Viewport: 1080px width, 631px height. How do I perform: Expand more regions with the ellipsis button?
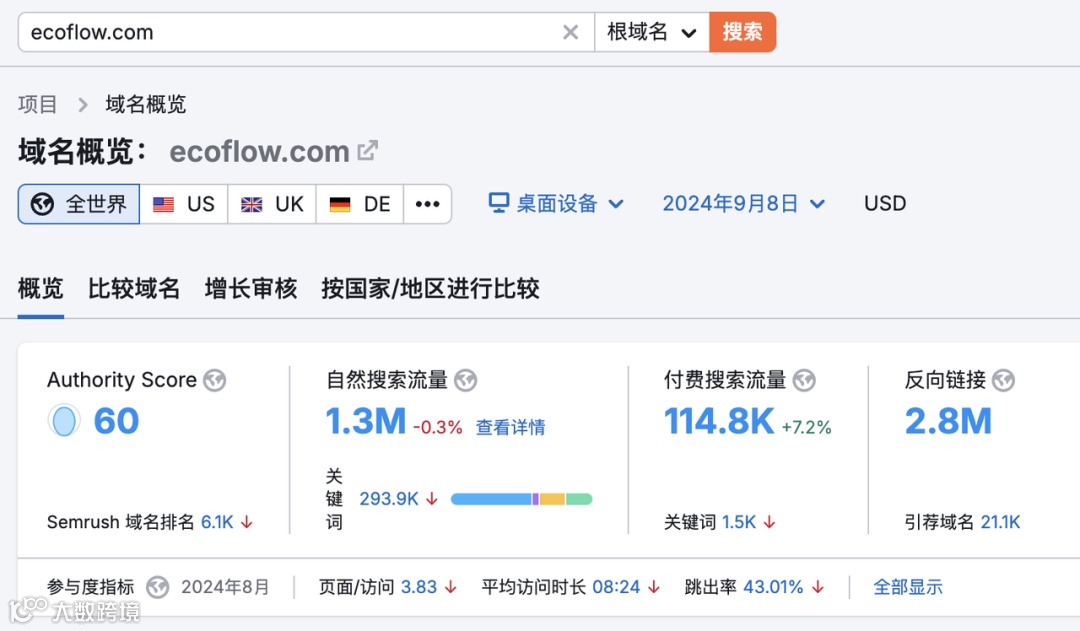(x=427, y=203)
